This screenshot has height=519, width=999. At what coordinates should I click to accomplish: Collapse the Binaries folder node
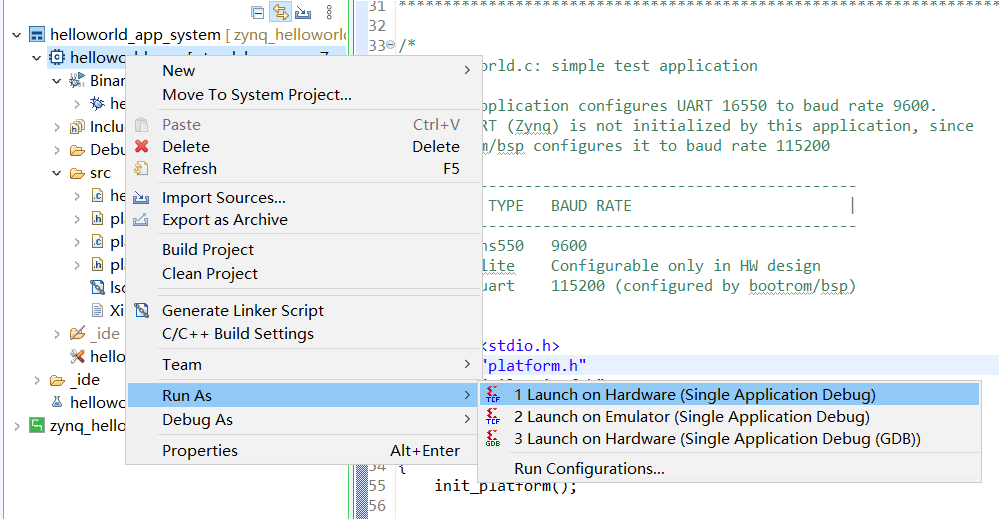point(57,81)
